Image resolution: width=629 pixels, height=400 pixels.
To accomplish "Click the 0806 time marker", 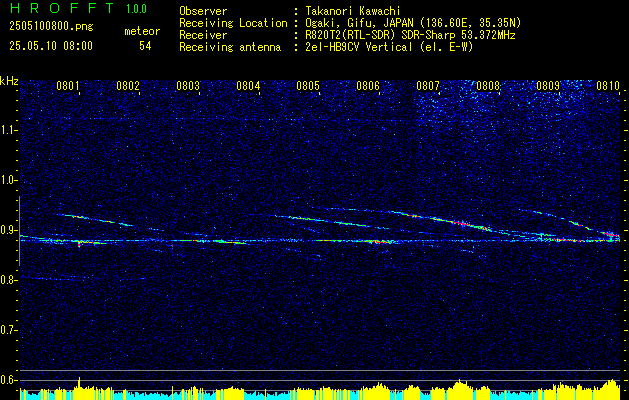I will (368, 86).
